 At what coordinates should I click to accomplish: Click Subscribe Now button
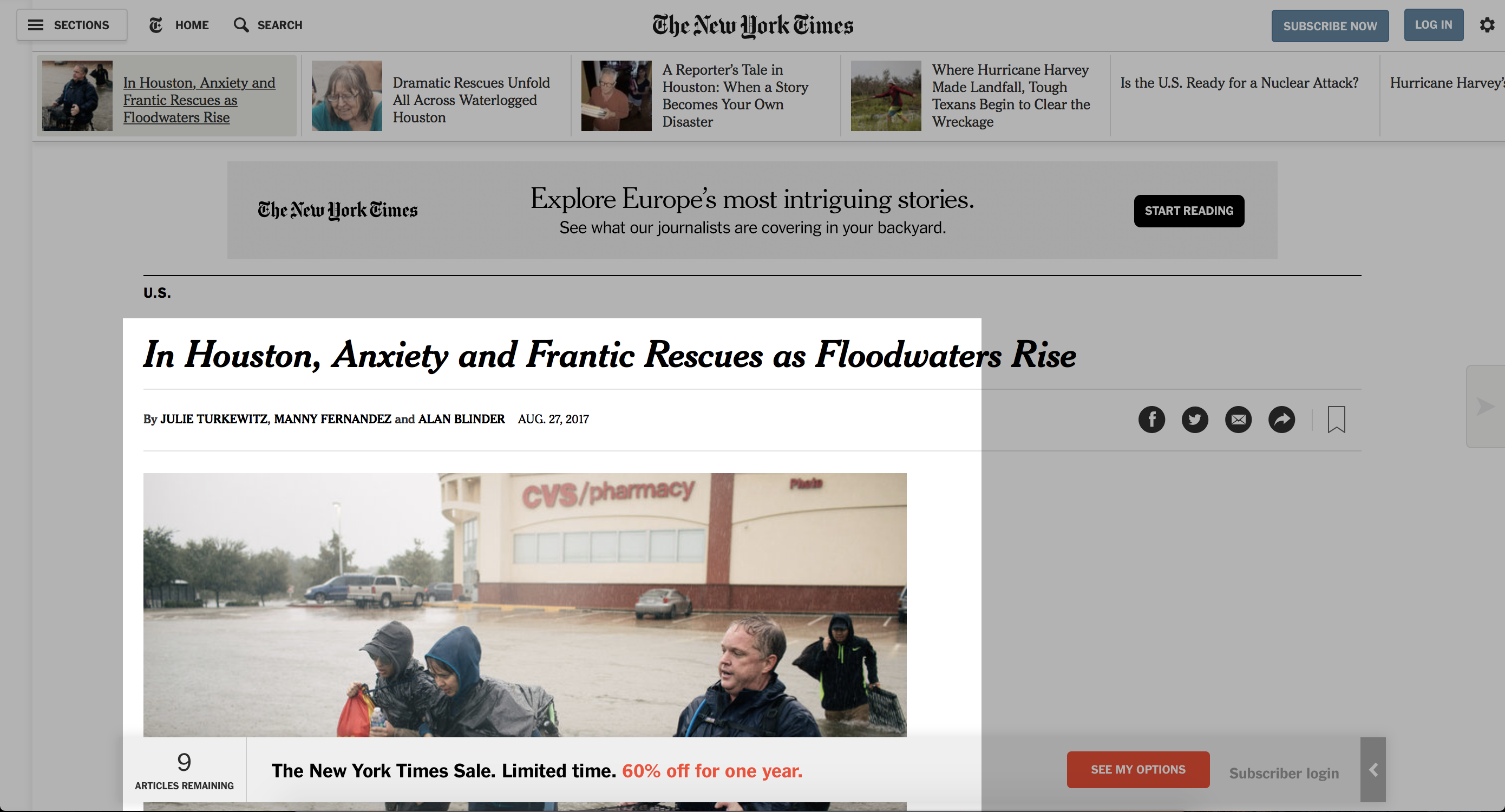click(1330, 25)
